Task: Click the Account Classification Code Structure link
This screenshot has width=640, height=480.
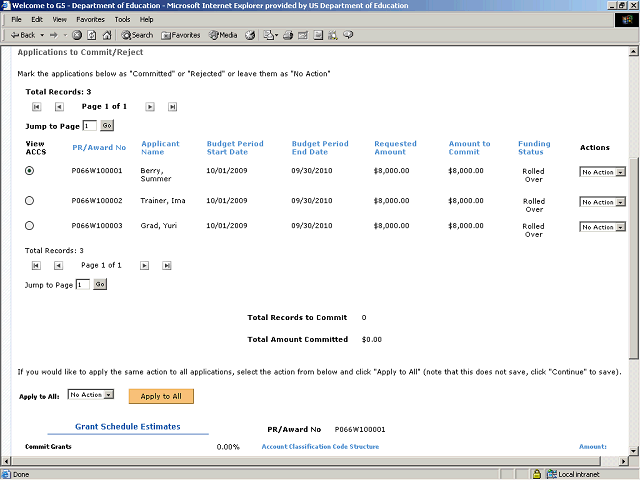Action: click(x=320, y=447)
